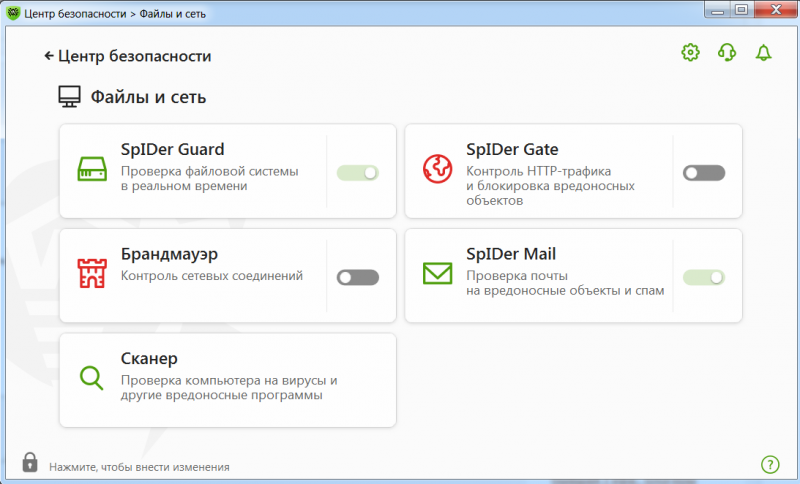Image resolution: width=800 pixels, height=484 pixels.
Task: Toggle the SpIDer Mail switch
Action: tap(703, 277)
